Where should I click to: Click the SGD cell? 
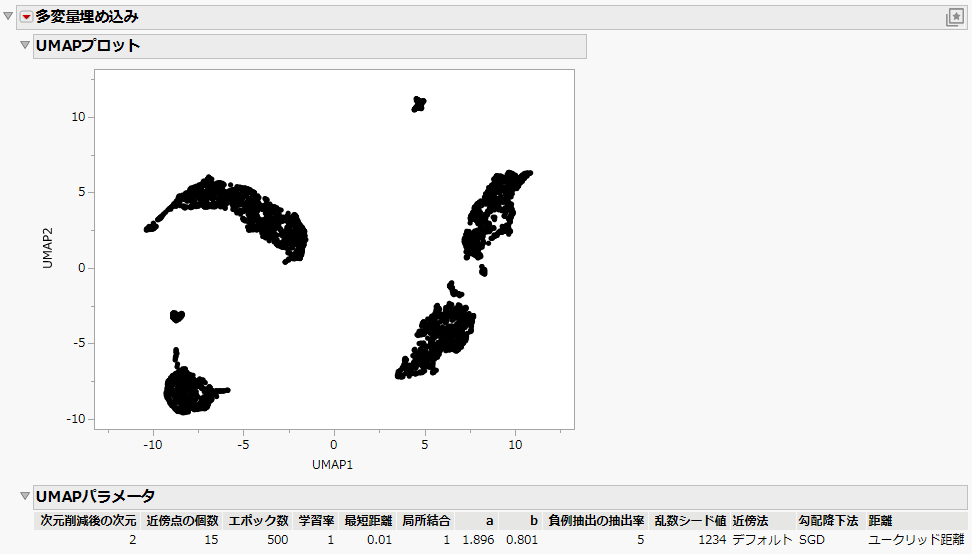pos(811,540)
